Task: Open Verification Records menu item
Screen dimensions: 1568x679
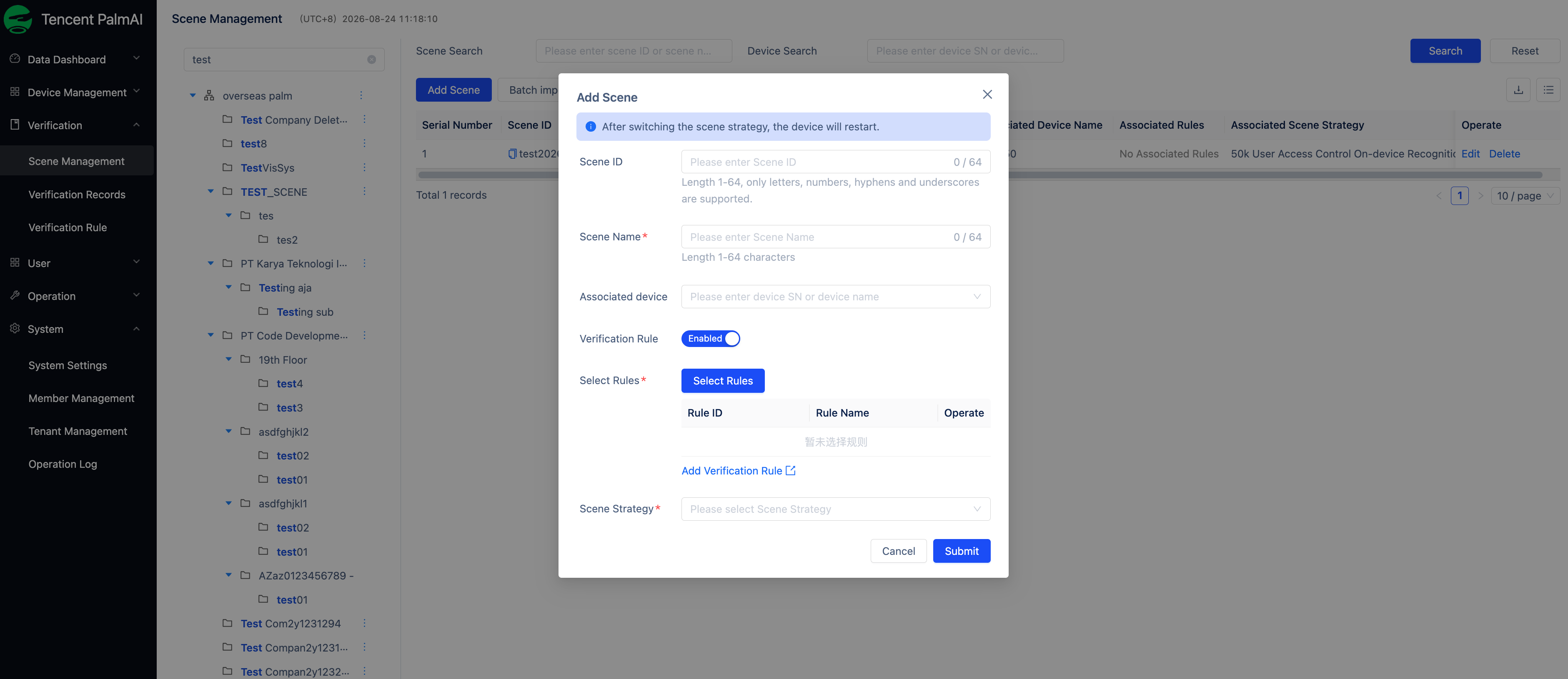Action: (x=77, y=195)
